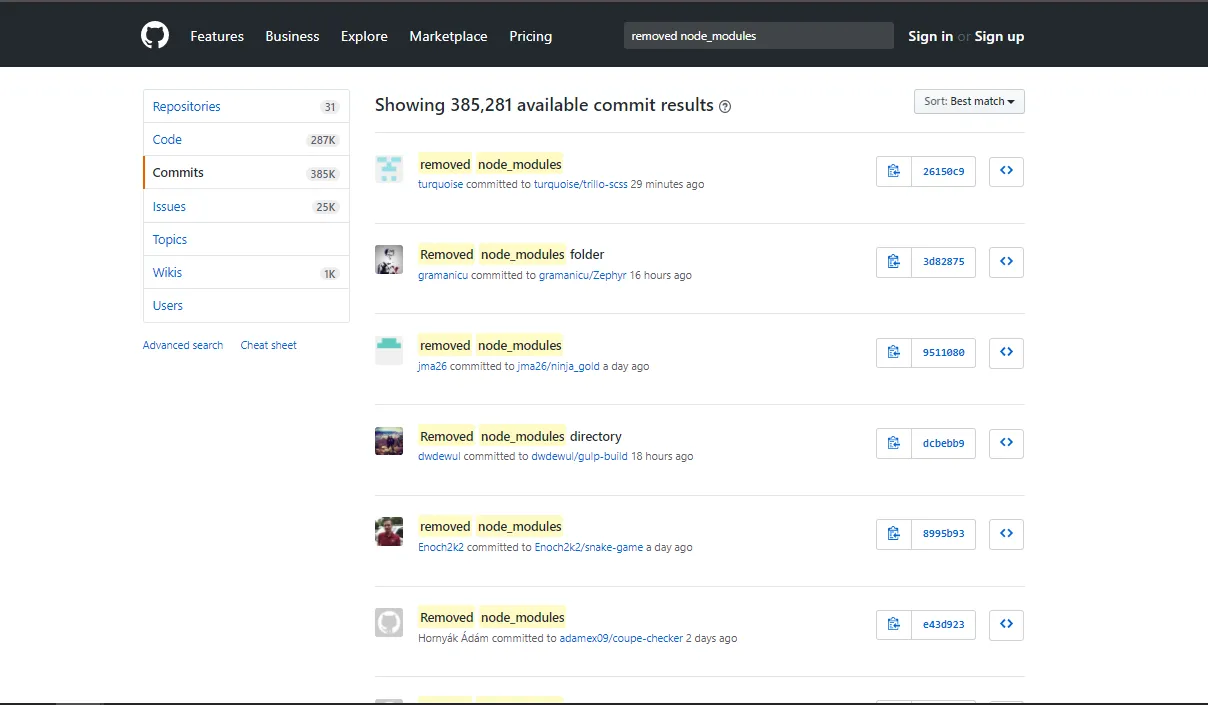Open the Sort: Best match dropdown
1208x705 pixels.
(x=969, y=102)
